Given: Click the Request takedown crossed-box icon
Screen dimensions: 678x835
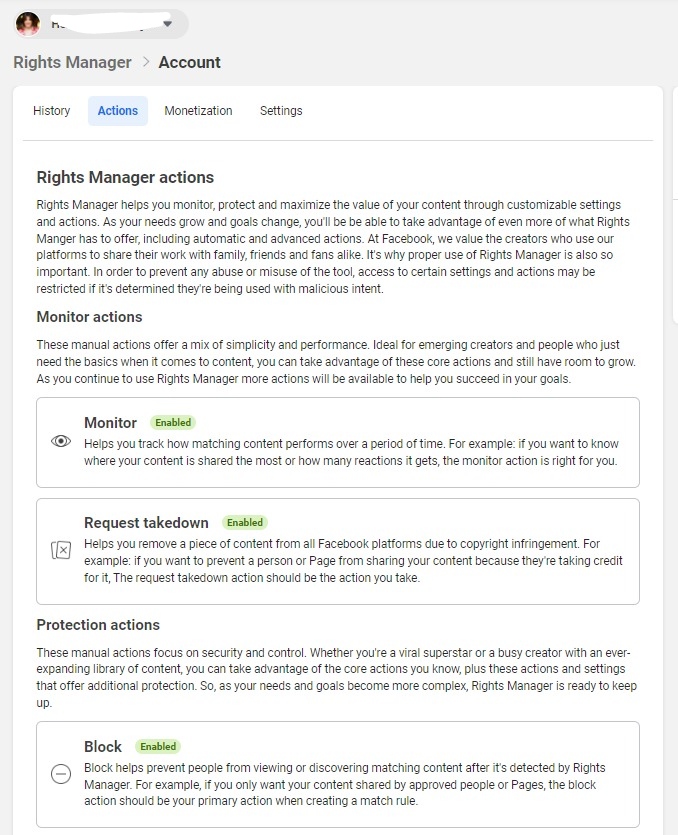Looking at the screenshot, I should pos(61,550).
